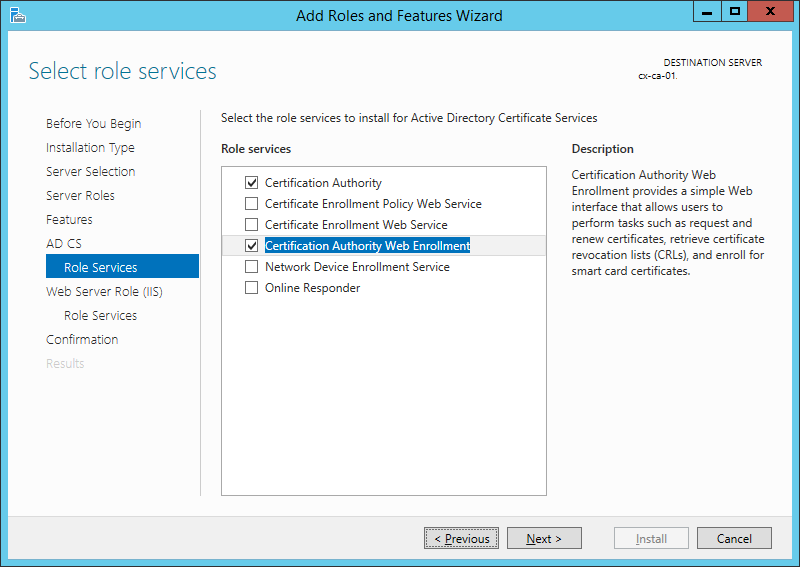Click the Previous button

461,539
